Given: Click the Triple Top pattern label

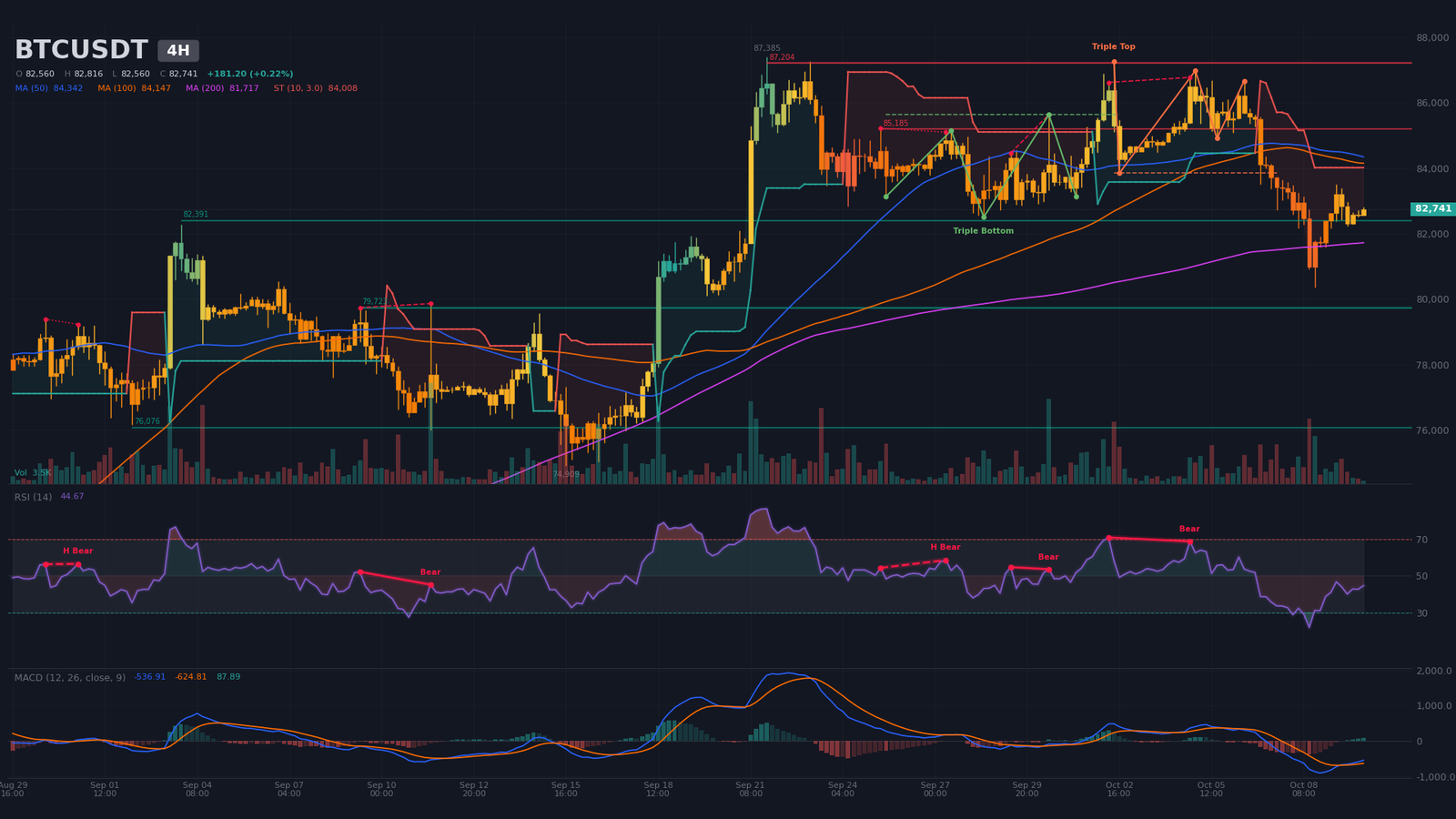Looking at the screenshot, I should (x=1114, y=46).
